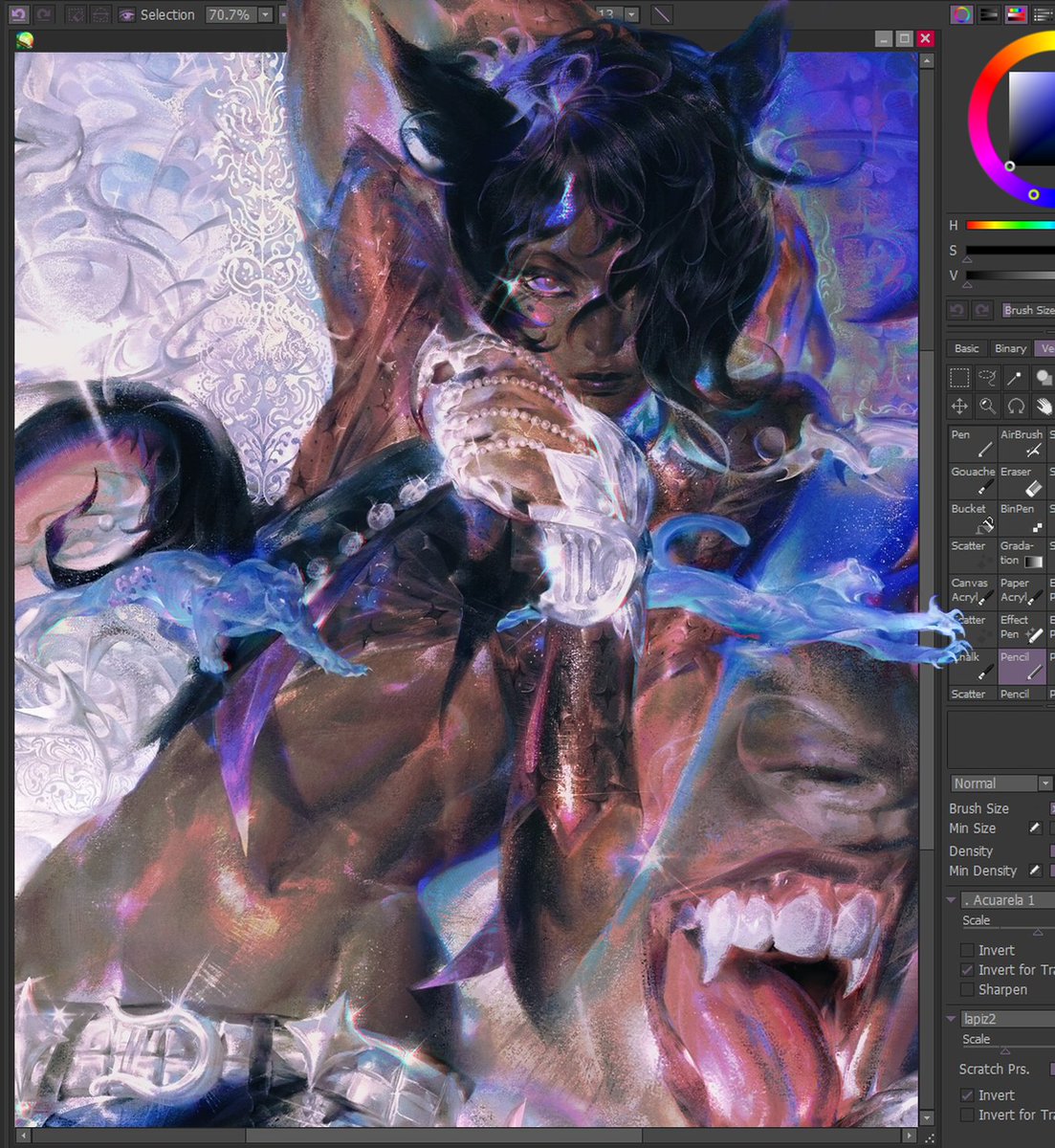
Task: Click the canvas vertical scrollbar up arrow
Action: 926,60
